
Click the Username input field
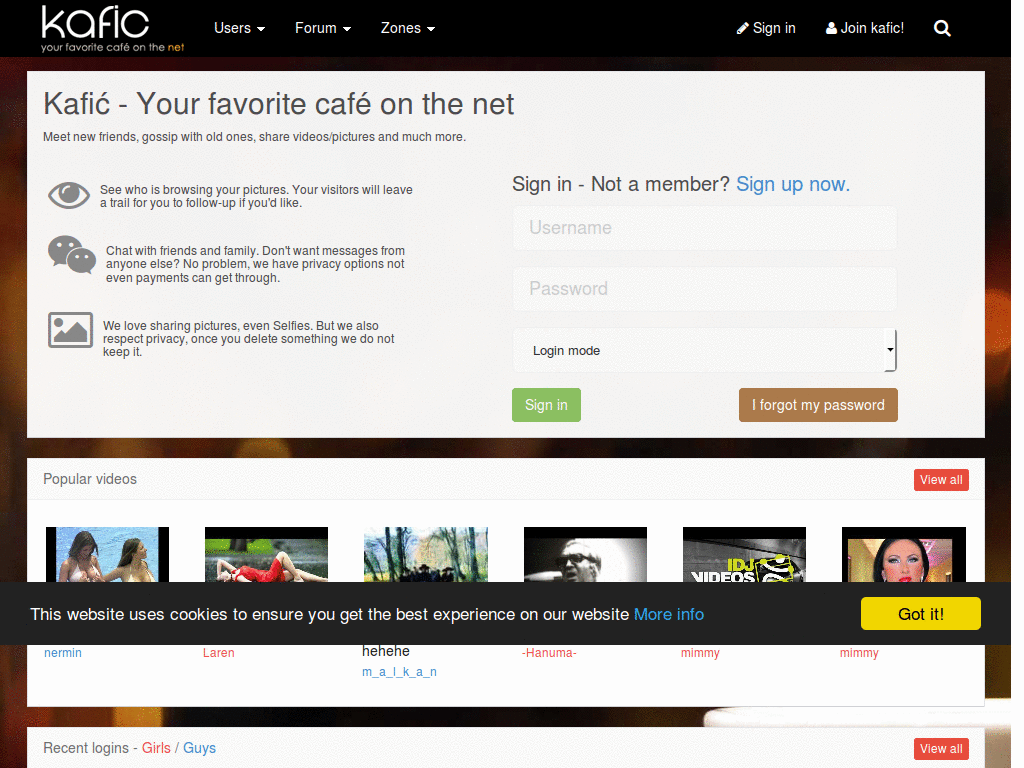click(x=705, y=228)
